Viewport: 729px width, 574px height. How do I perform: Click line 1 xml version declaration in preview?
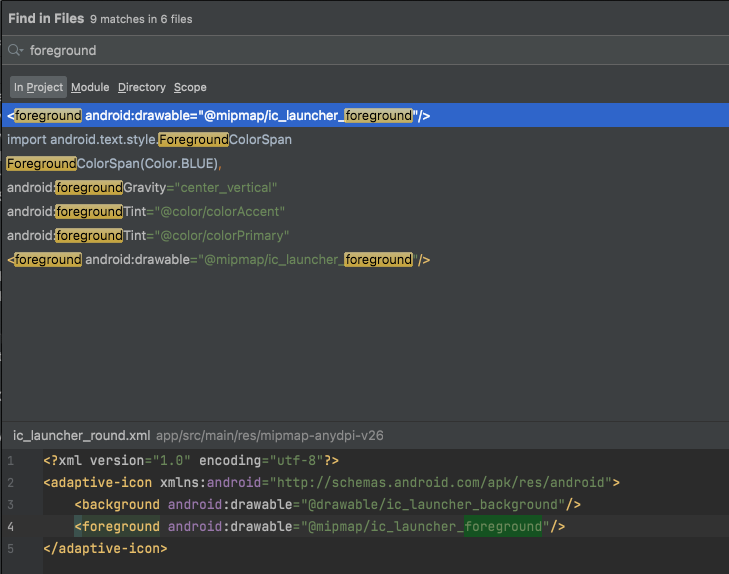pos(191,461)
